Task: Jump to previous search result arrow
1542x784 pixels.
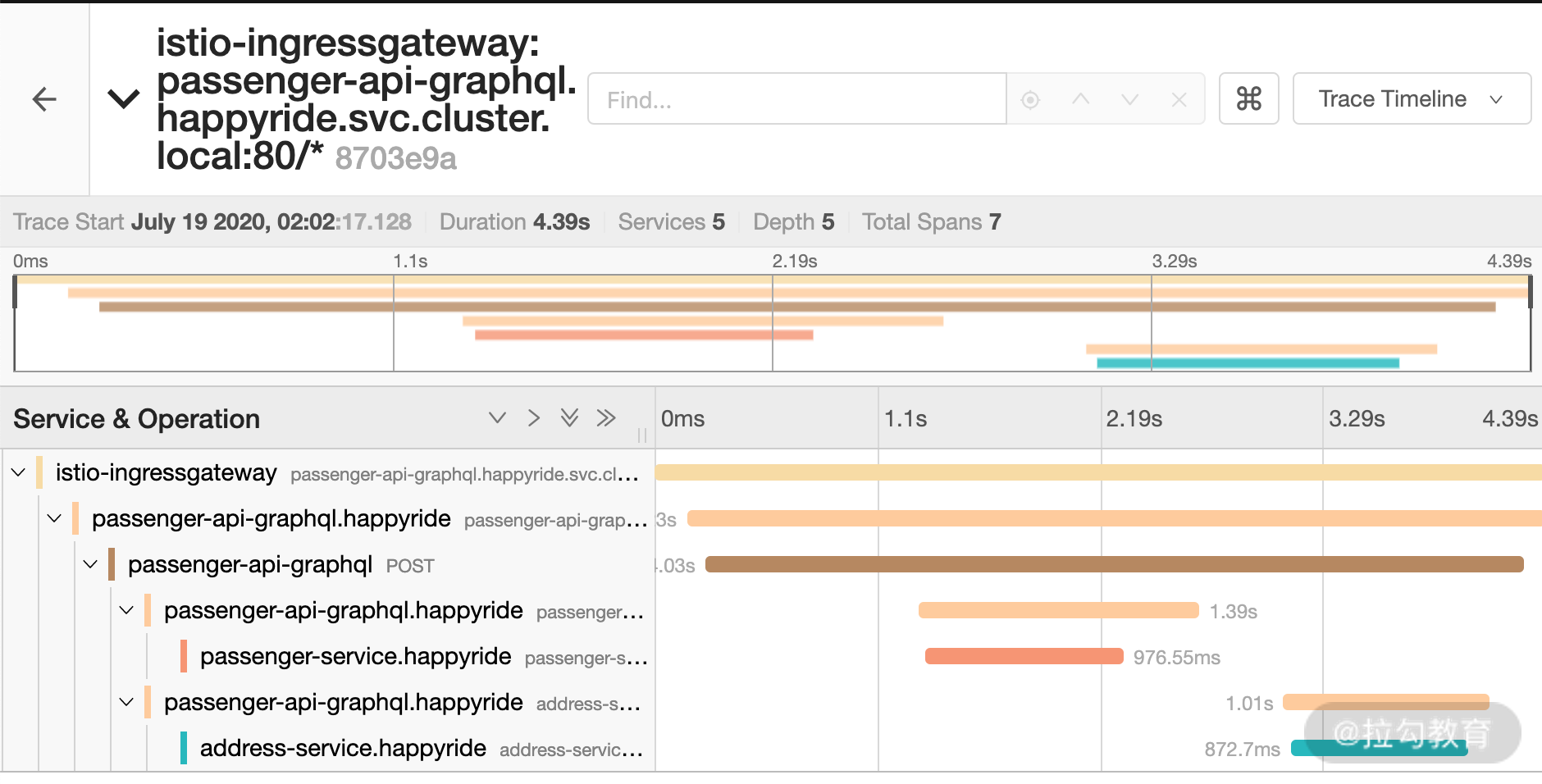Action: [x=1080, y=99]
